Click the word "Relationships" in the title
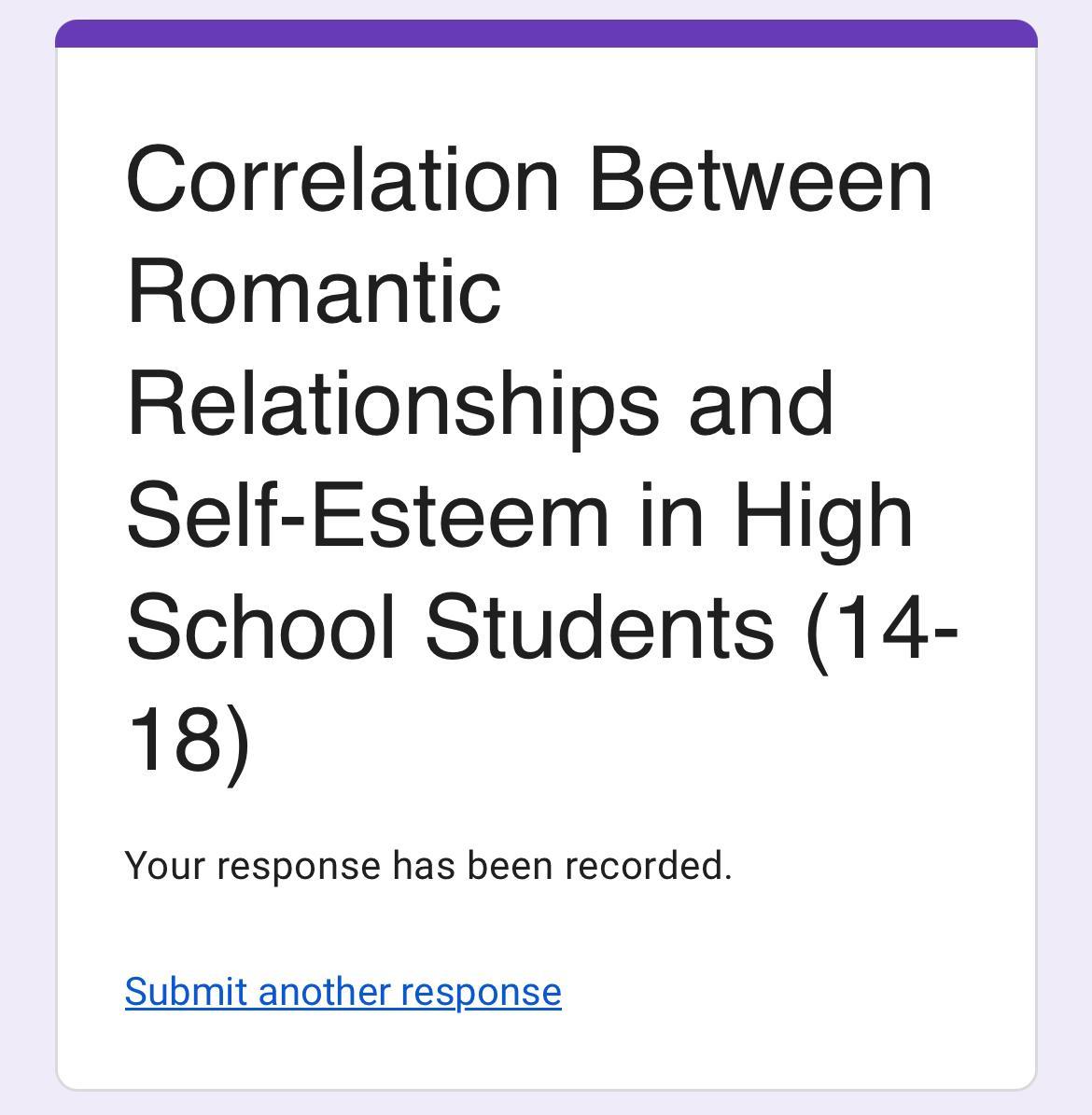Image resolution: width=1092 pixels, height=1115 pixels. [392, 404]
